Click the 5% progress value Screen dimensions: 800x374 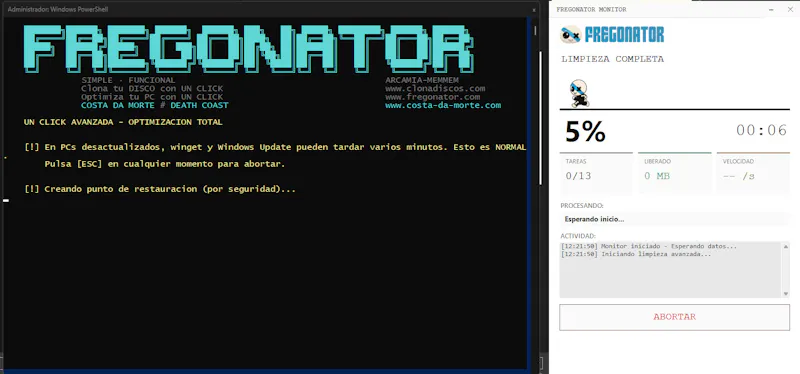(x=585, y=132)
